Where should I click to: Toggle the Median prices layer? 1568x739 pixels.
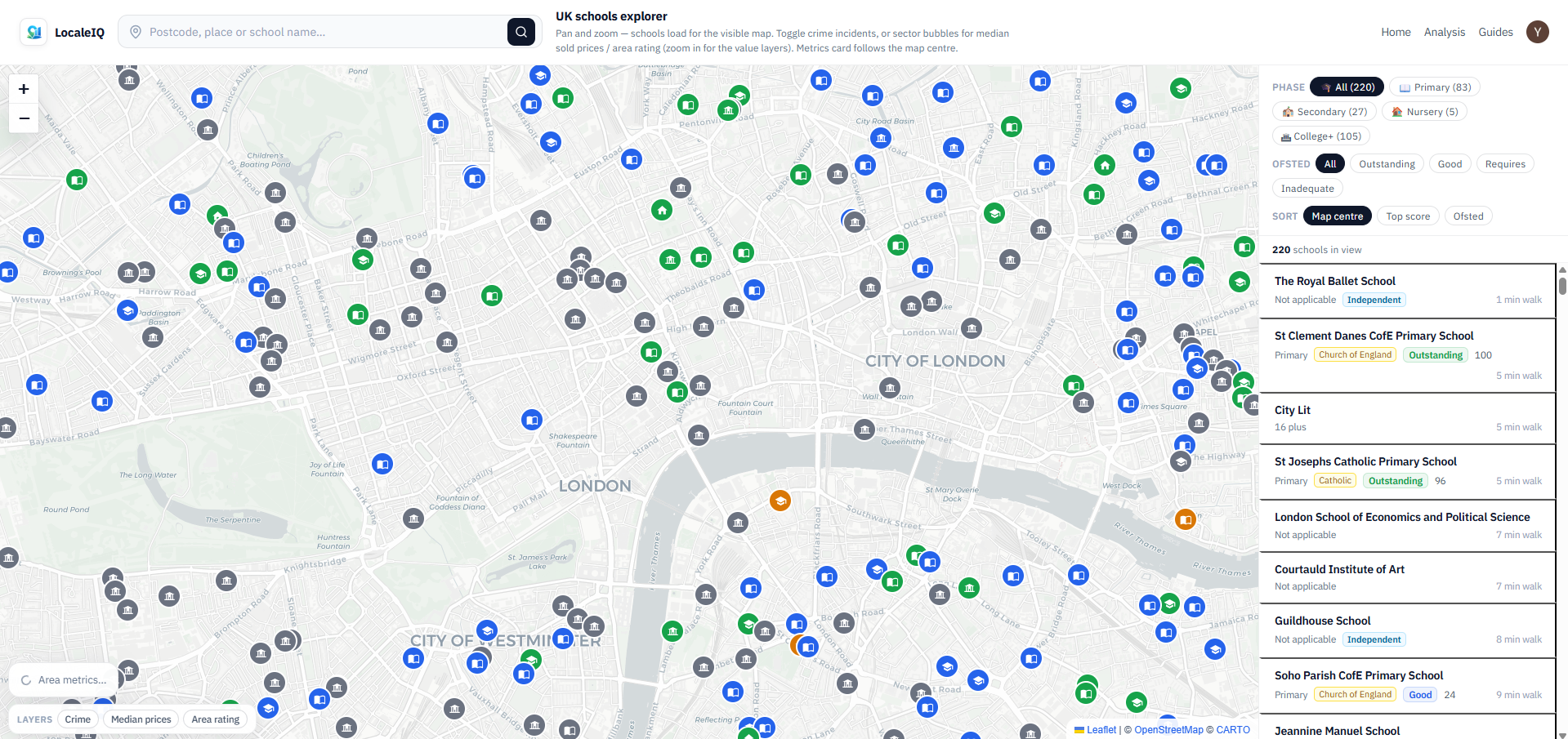click(141, 719)
